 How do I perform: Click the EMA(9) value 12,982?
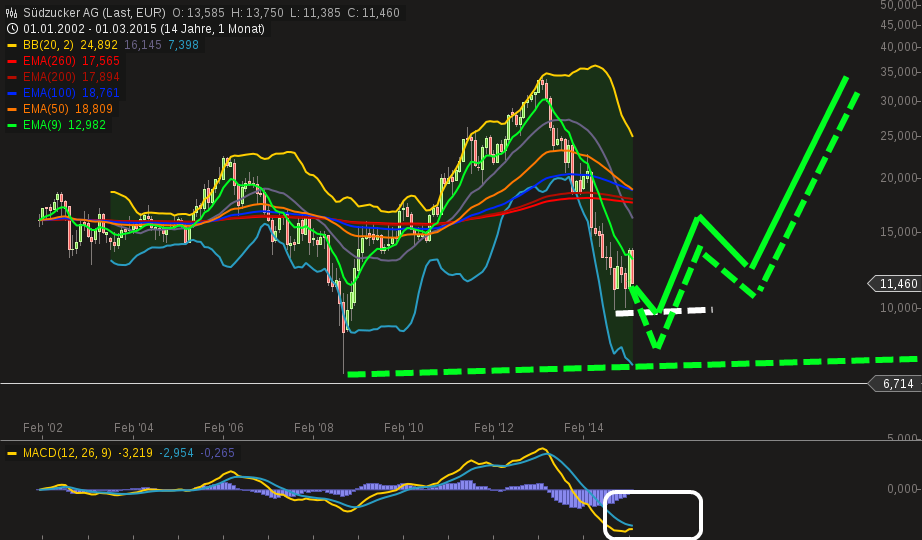pos(87,125)
